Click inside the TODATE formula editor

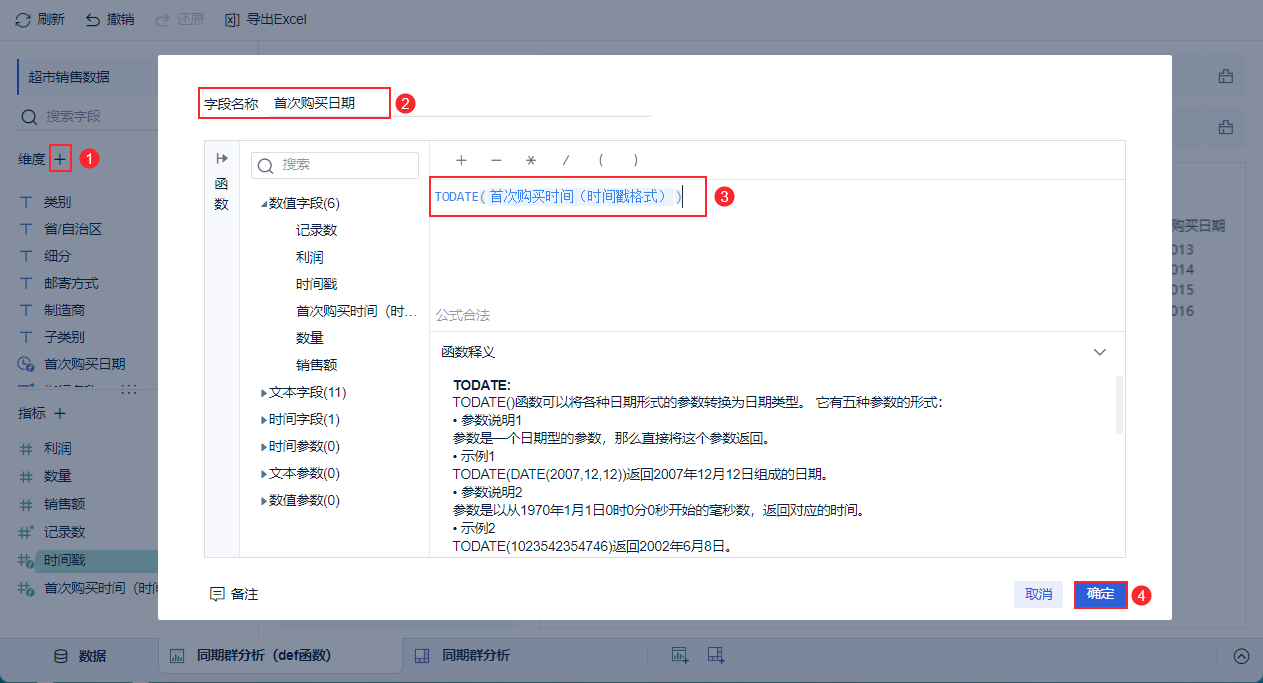coord(777,240)
